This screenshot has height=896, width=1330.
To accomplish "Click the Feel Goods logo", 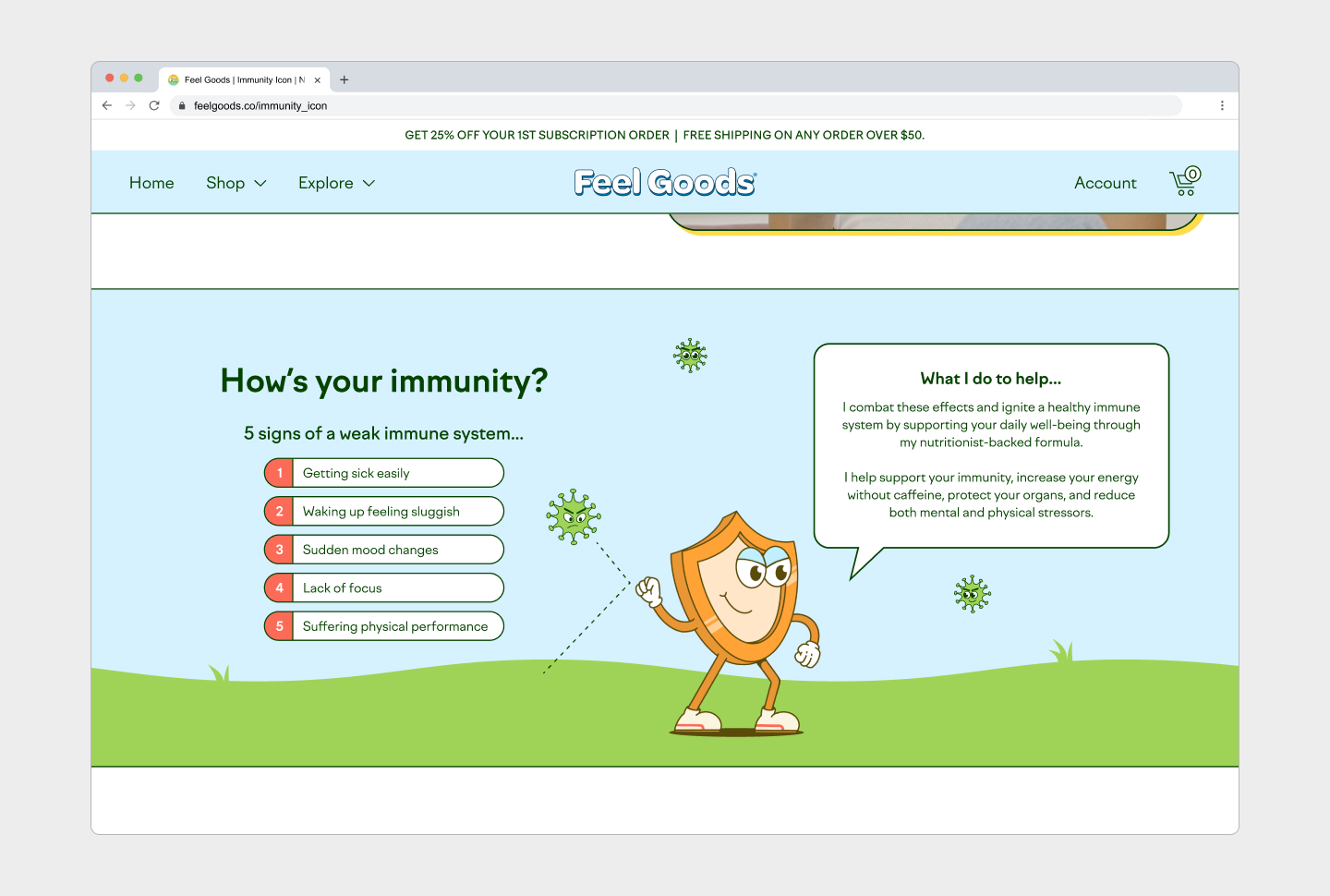I will pos(665,182).
